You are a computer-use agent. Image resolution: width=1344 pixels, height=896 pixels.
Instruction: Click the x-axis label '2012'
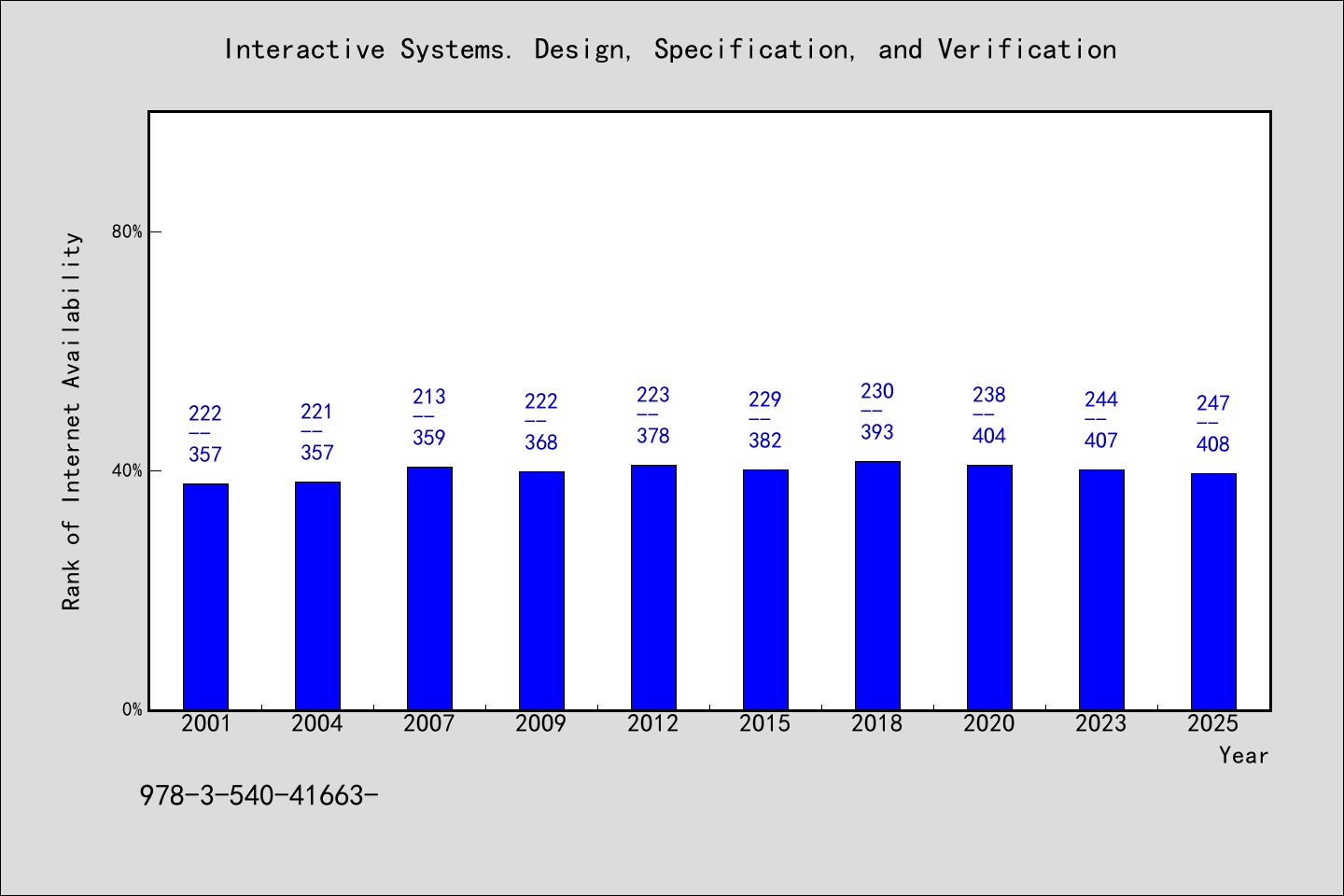[653, 723]
